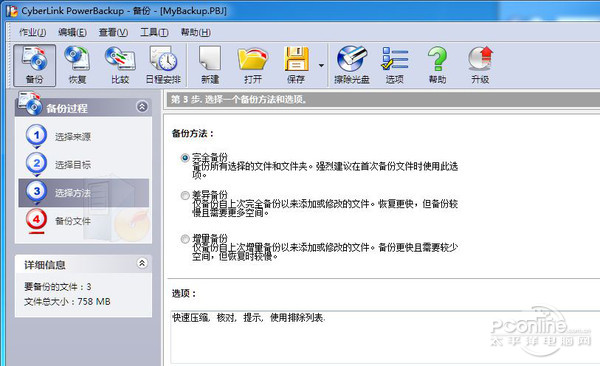Screen dimensions: 600x366
Task: Click the 文件总大小: 758 MB text
Action: [67, 302]
